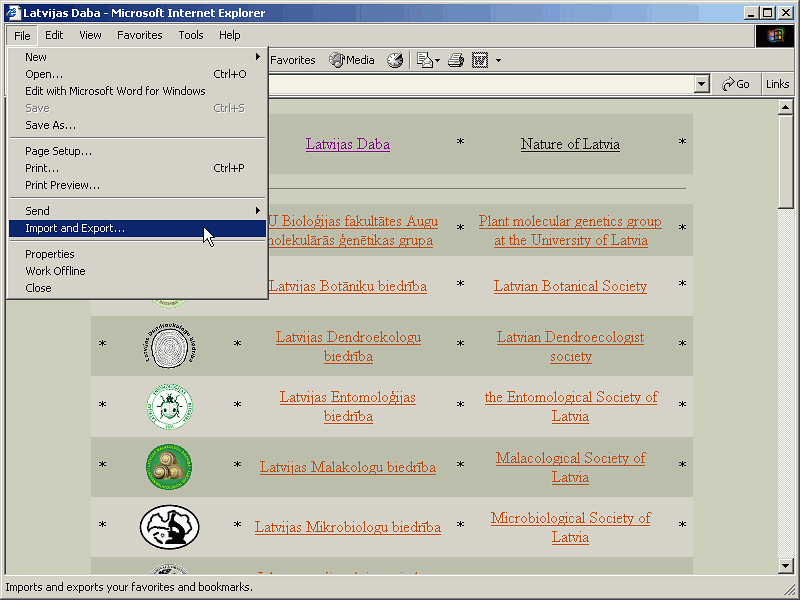800x600 pixels.
Task: Open the Latvijas Botāniķu biedrība link
Action: pos(348,286)
